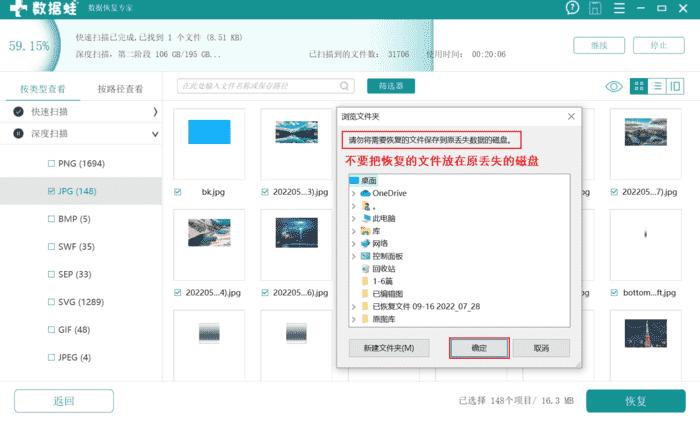Check the JPEG (4) checkbox
The image size is (700, 423).
tap(51, 357)
